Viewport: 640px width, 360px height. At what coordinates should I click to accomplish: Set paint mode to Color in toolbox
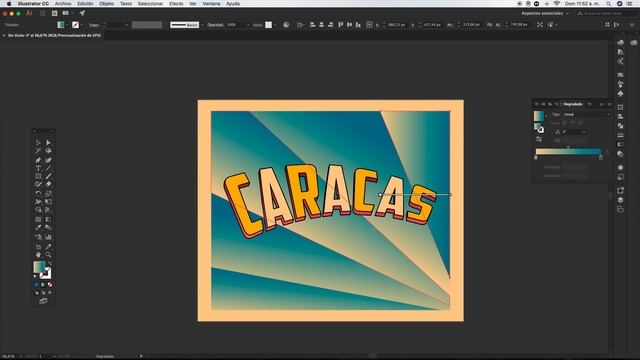point(37,284)
